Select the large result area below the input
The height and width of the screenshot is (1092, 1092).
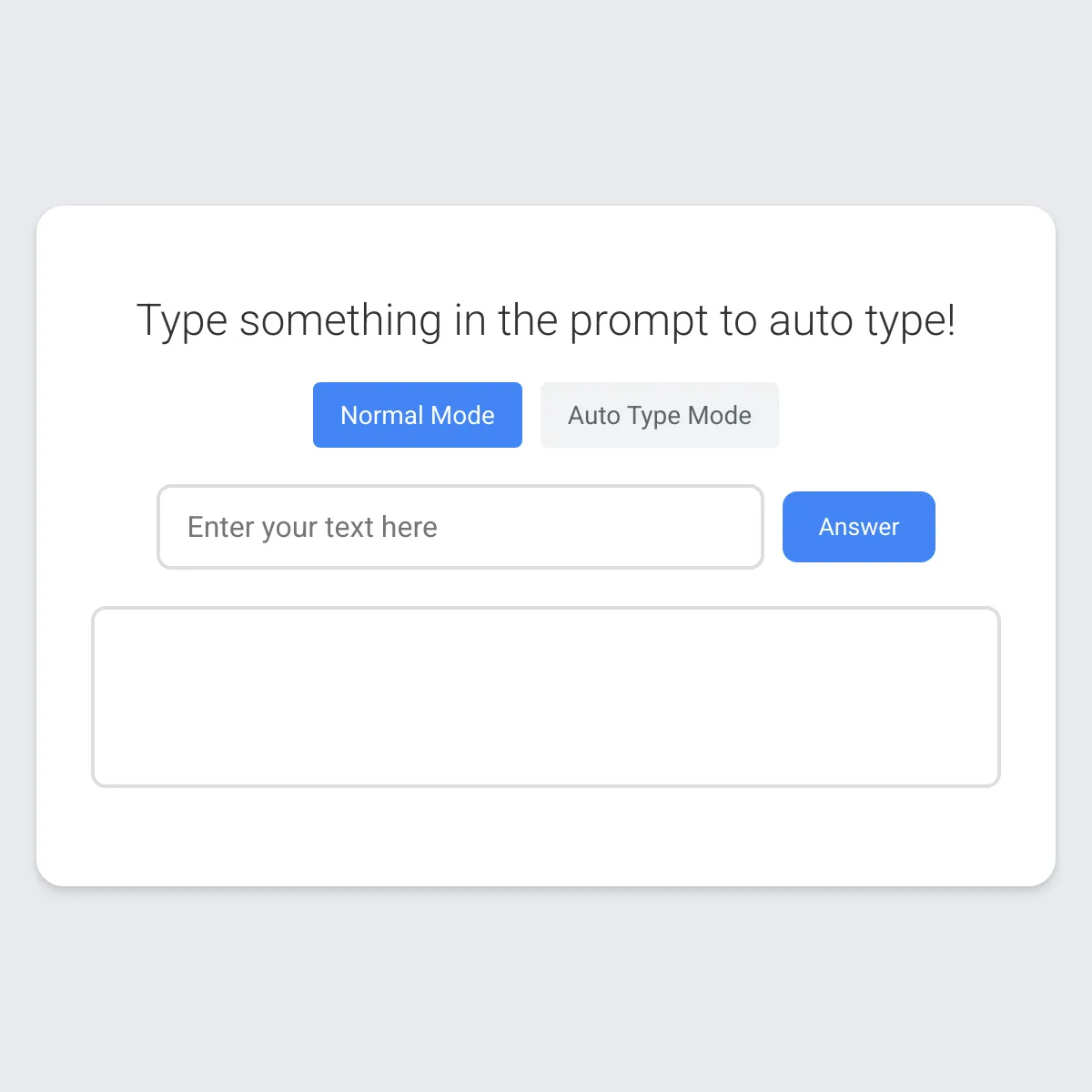click(x=546, y=697)
